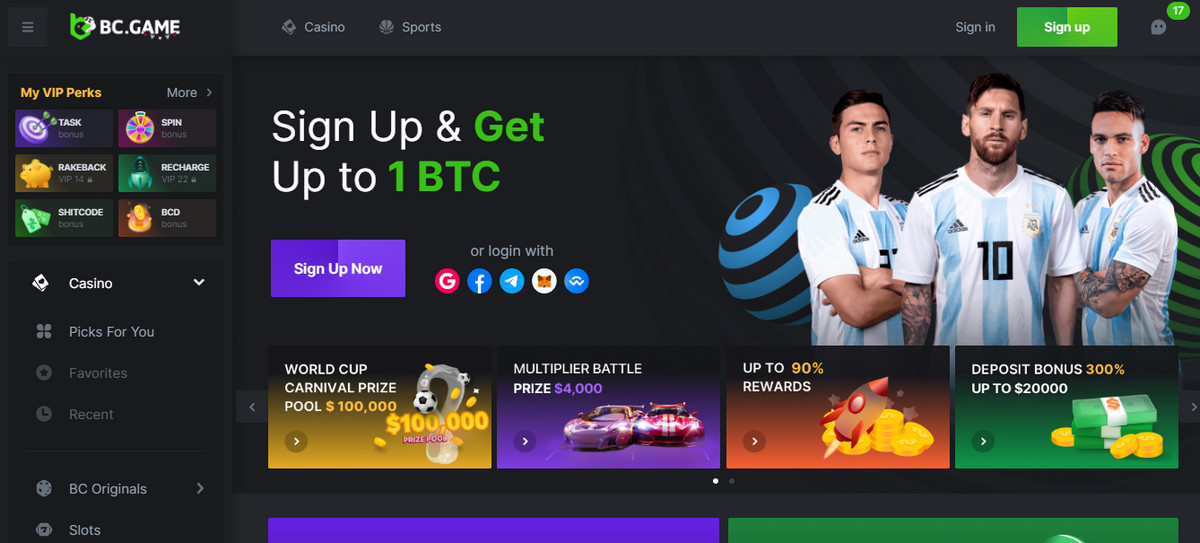This screenshot has height=543, width=1200.
Task: Expand My VIP Perks with More
Action: coord(189,92)
